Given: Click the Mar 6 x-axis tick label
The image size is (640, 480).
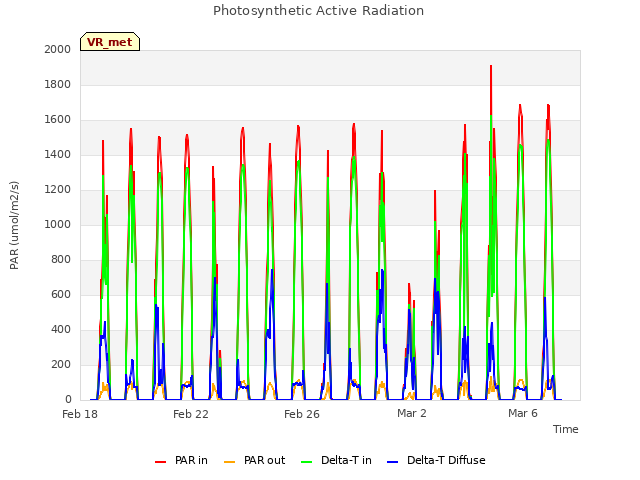Looking at the screenshot, I should [x=523, y=413].
